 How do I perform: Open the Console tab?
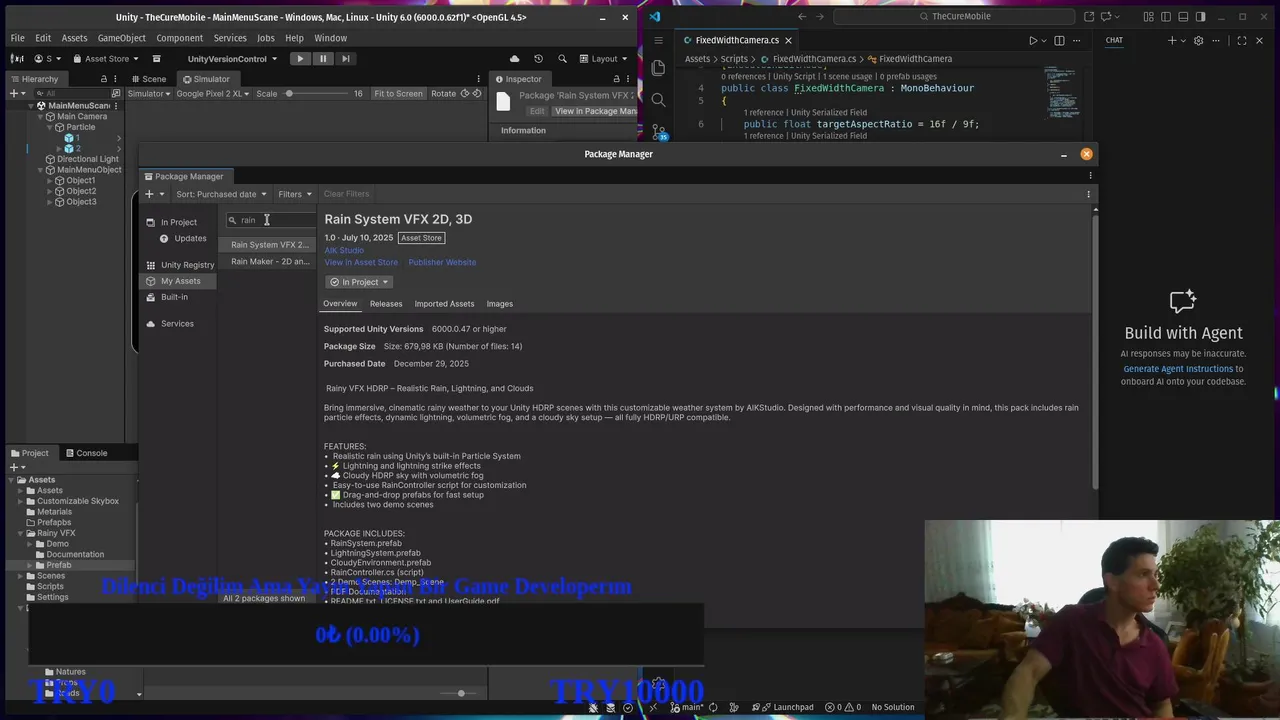click(85, 453)
